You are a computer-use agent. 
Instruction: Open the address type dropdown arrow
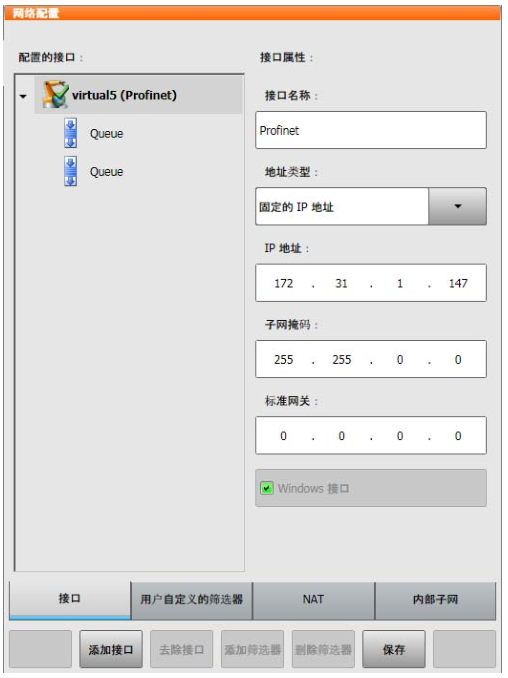point(457,206)
